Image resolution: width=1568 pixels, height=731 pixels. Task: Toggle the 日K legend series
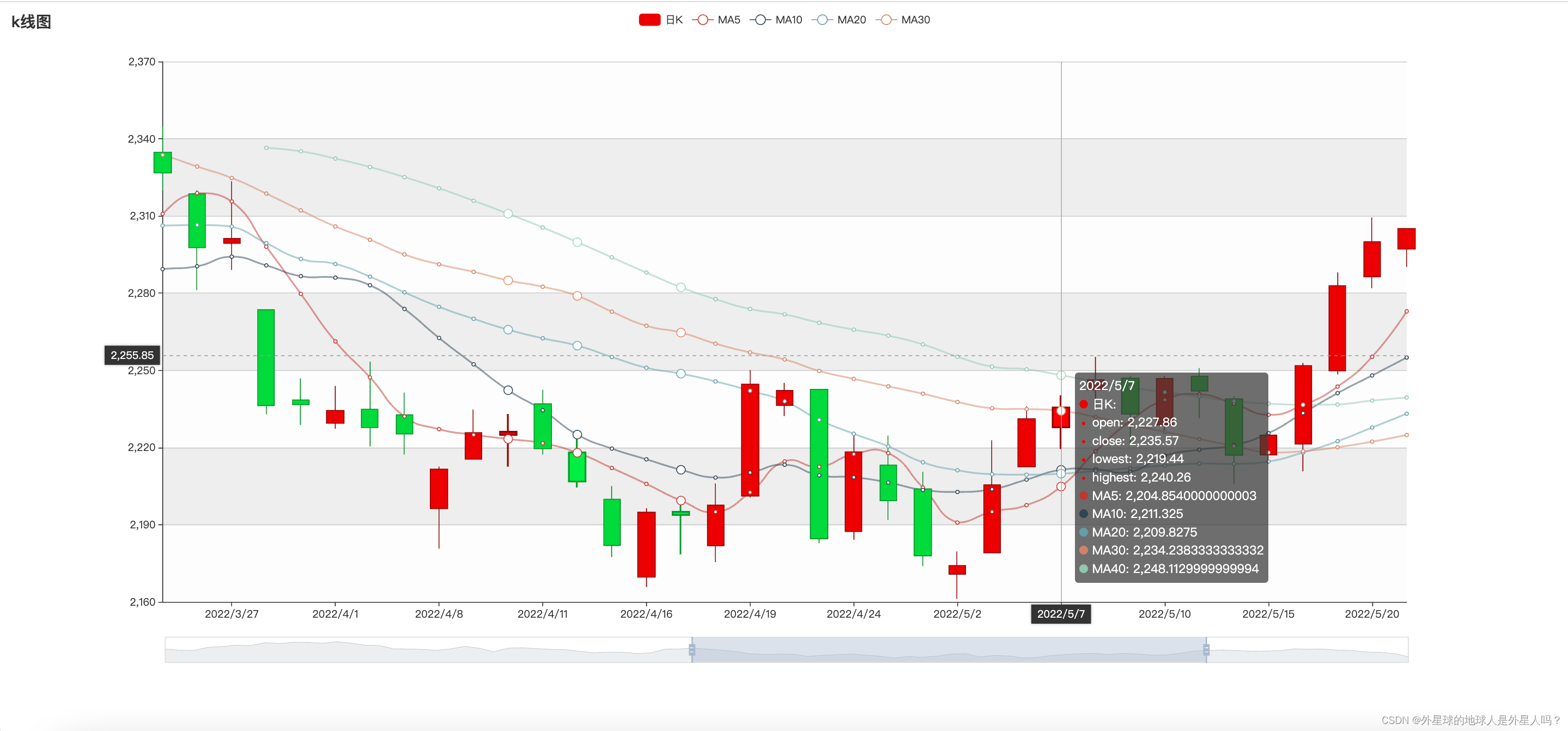click(660, 20)
